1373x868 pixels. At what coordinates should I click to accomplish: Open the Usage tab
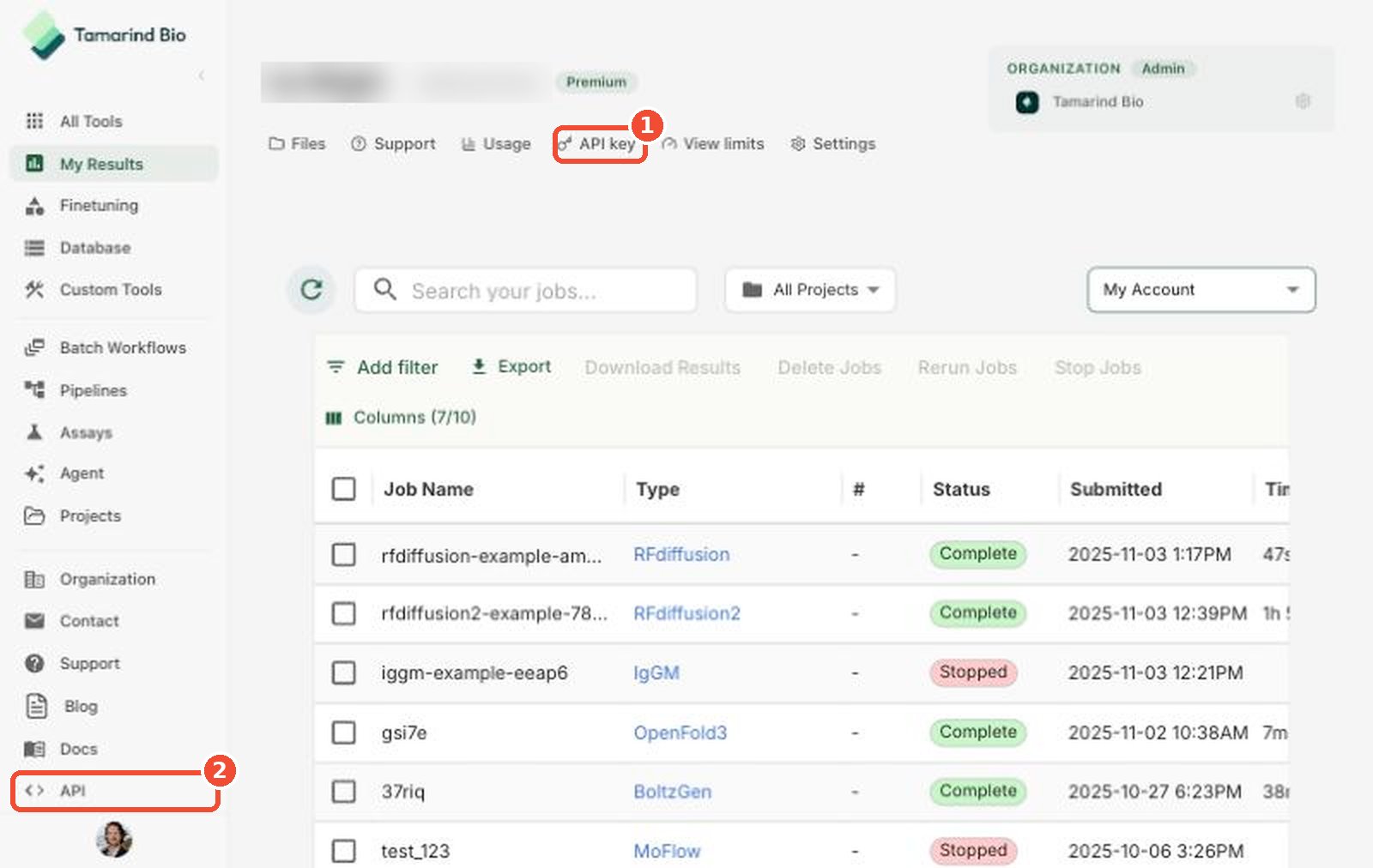[x=496, y=144]
